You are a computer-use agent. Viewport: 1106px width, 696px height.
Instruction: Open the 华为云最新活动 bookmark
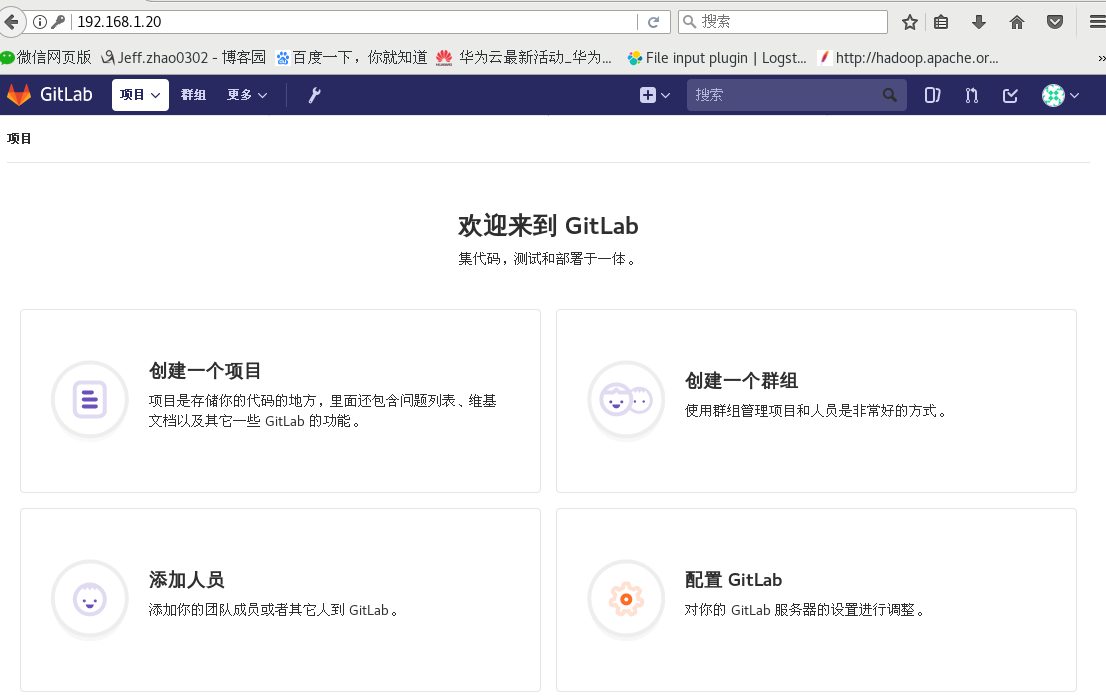[x=523, y=58]
